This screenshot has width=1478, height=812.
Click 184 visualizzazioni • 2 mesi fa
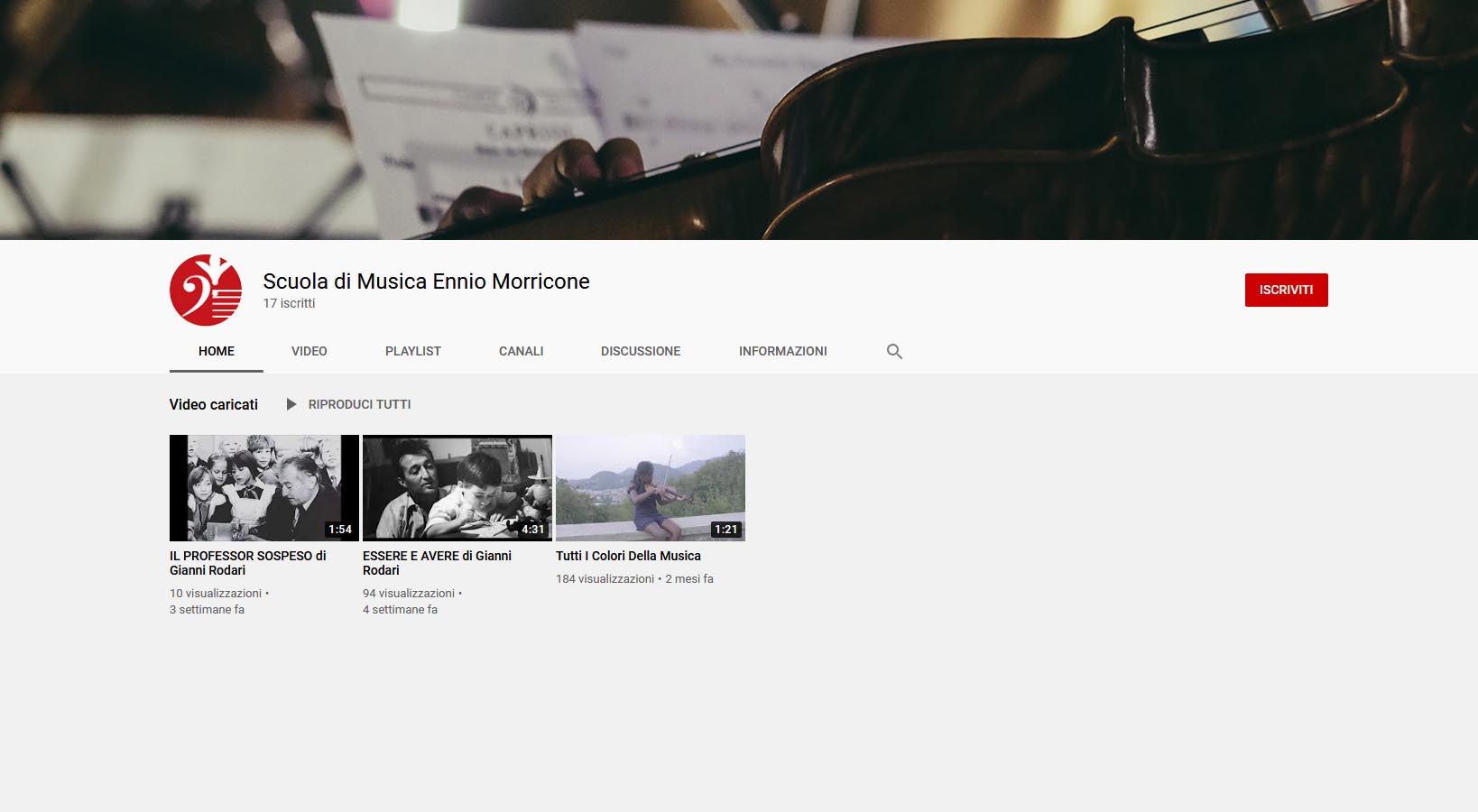pyautogui.click(x=634, y=578)
